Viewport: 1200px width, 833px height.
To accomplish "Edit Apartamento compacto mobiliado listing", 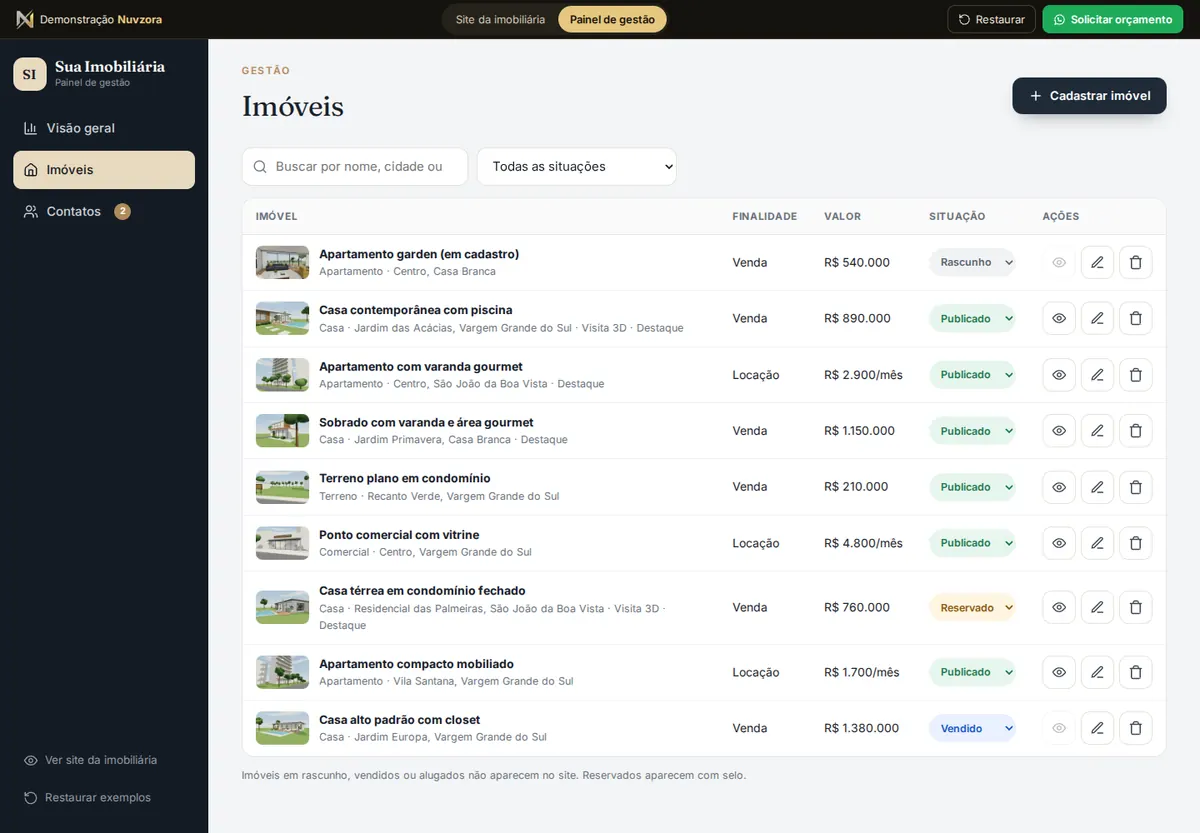I will click(x=1097, y=672).
